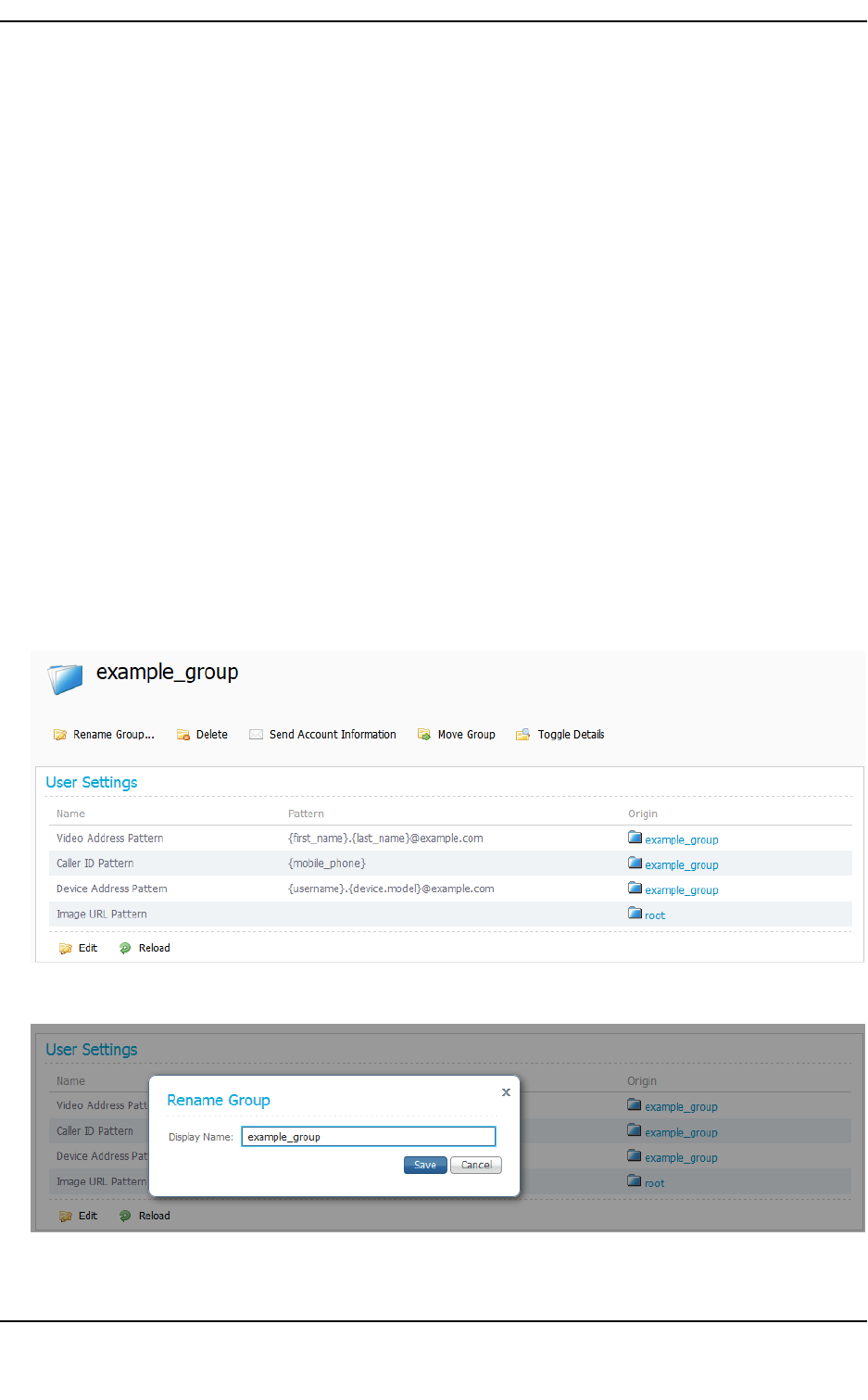
Task: Open root link in the dimmed lower panel
Action: [x=655, y=1183]
